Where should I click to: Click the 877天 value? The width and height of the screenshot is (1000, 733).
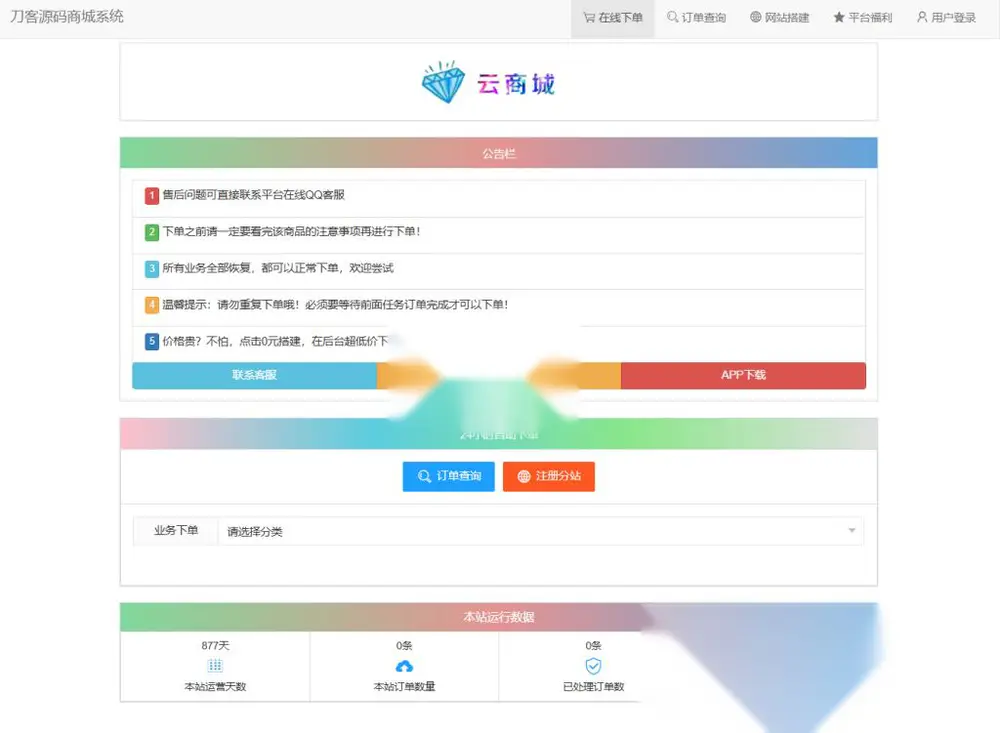coord(215,646)
